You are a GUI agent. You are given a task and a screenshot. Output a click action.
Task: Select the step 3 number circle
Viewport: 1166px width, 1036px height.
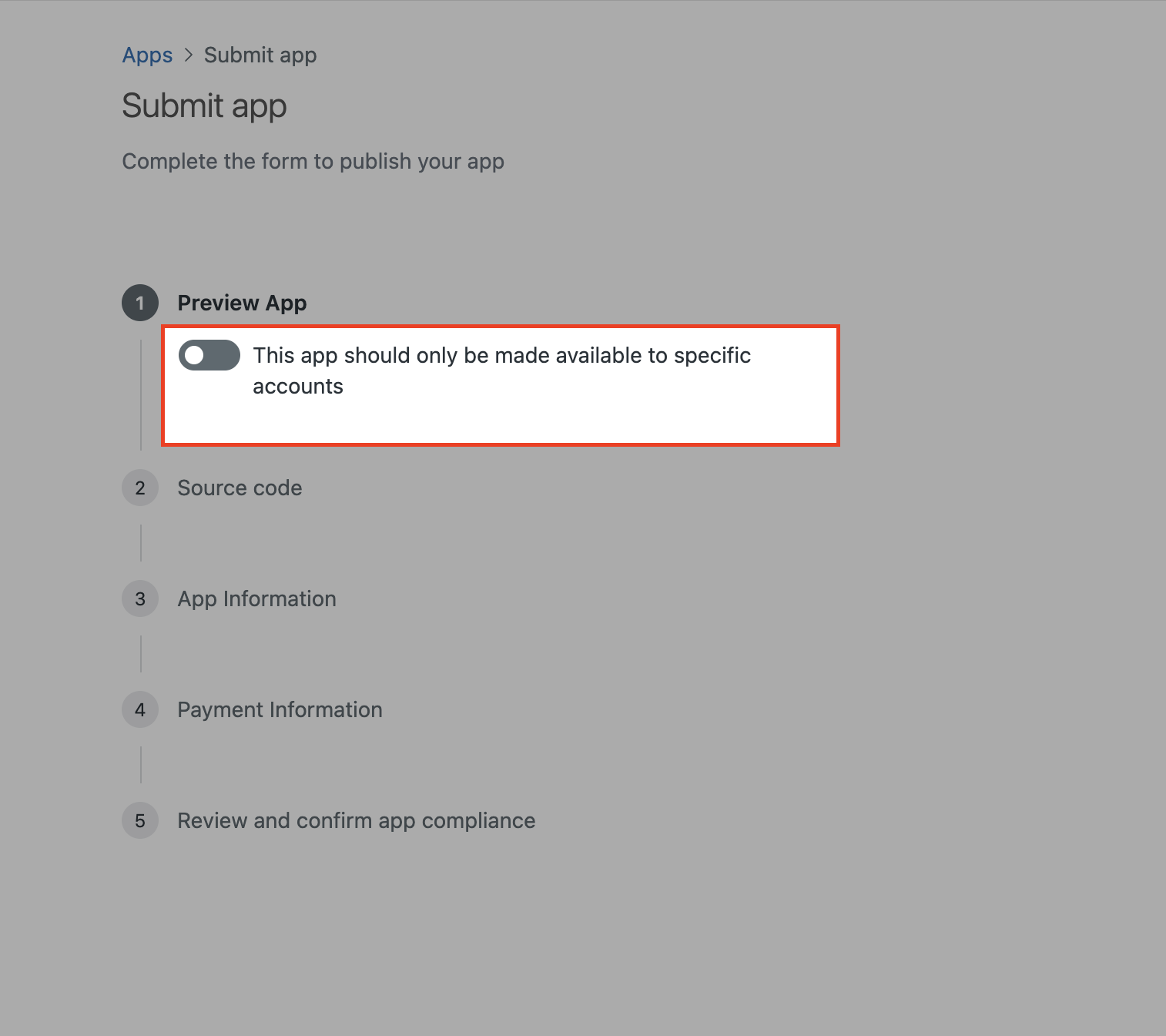pos(140,598)
